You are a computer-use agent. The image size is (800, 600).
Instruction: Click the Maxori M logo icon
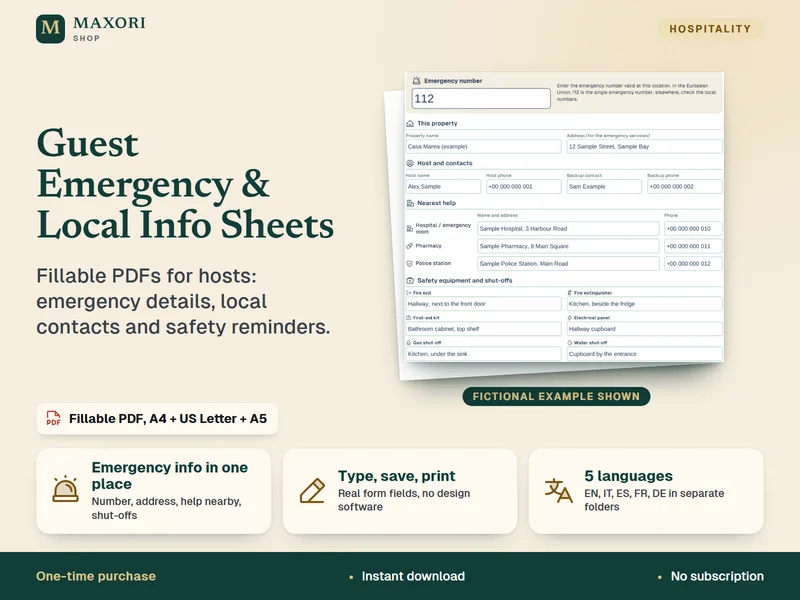[x=51, y=29]
